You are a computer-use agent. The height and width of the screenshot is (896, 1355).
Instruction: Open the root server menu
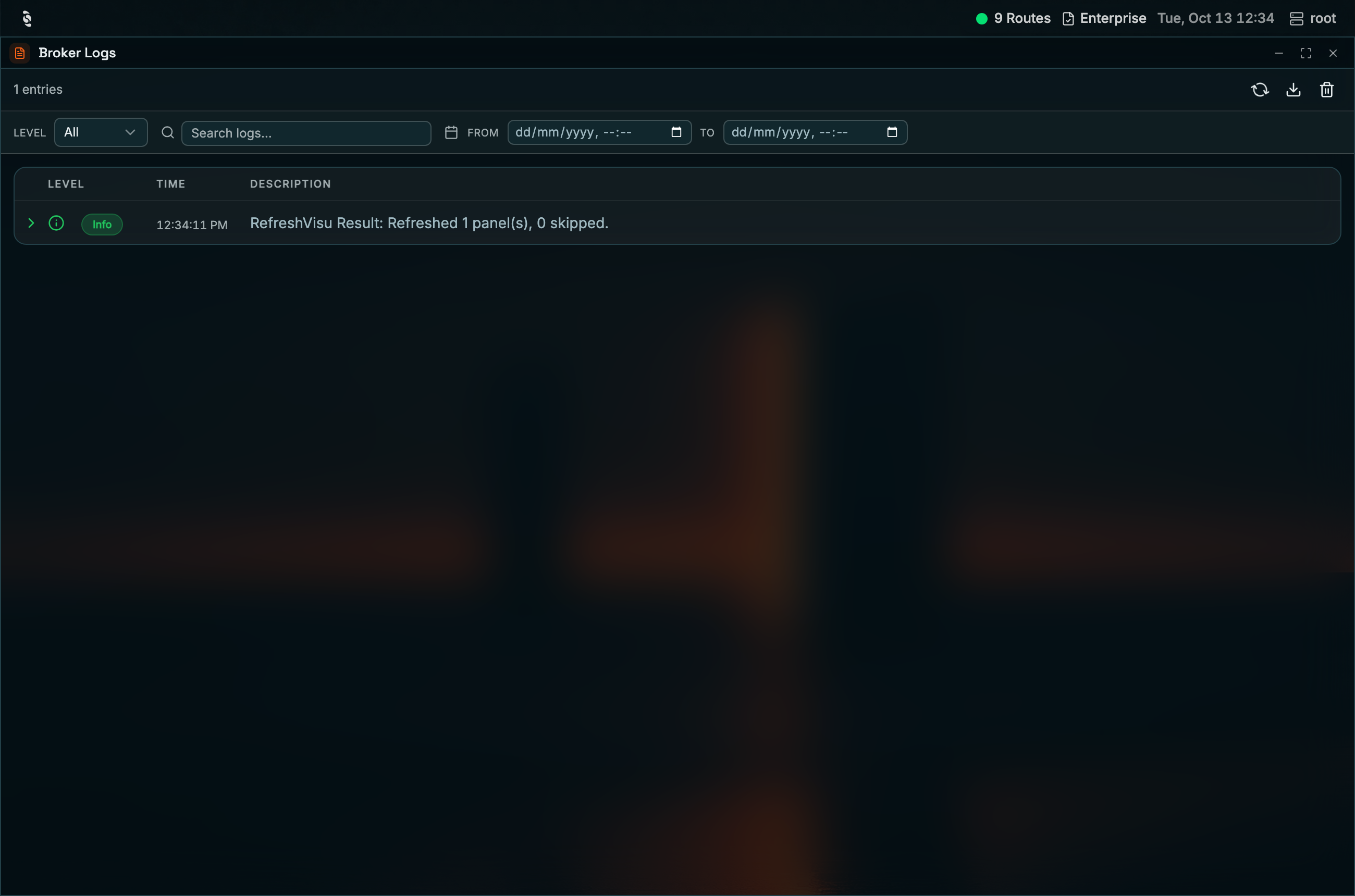pos(1313,18)
